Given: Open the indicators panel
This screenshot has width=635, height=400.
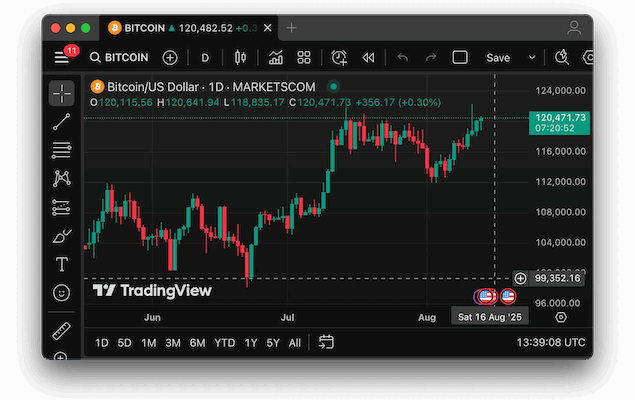Looking at the screenshot, I should (275, 58).
